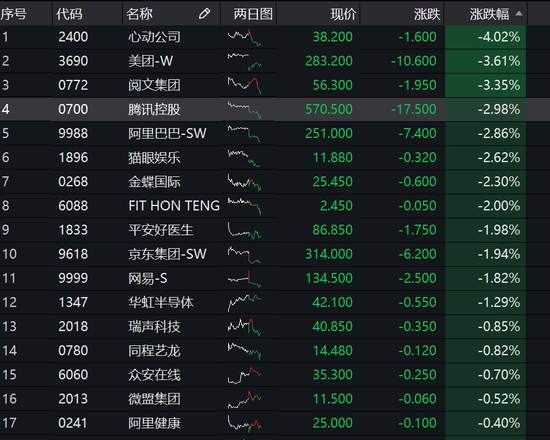Click change value -10.600
The height and width of the screenshot is (440, 550).
(x=414, y=61)
